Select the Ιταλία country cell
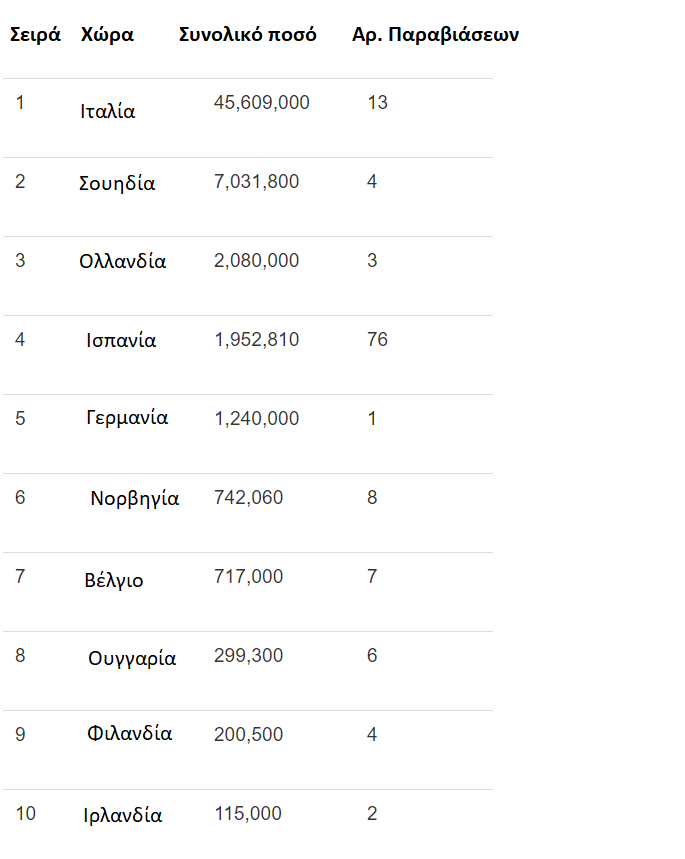Image resolution: width=685 pixels, height=859 pixels. pyautogui.click(x=108, y=112)
